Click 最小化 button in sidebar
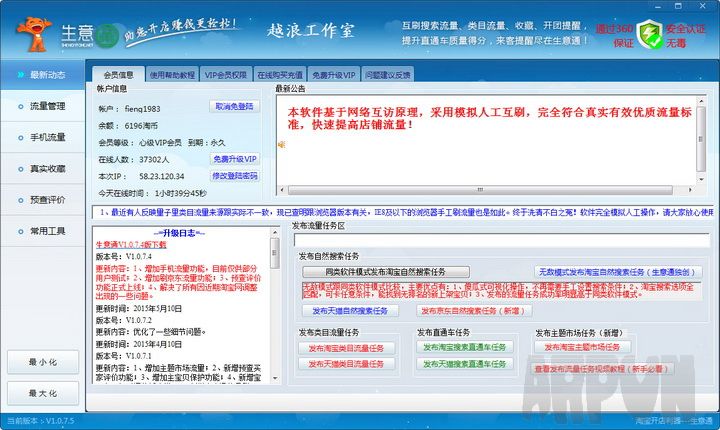Screen dimensions: 720x430 click(43, 362)
